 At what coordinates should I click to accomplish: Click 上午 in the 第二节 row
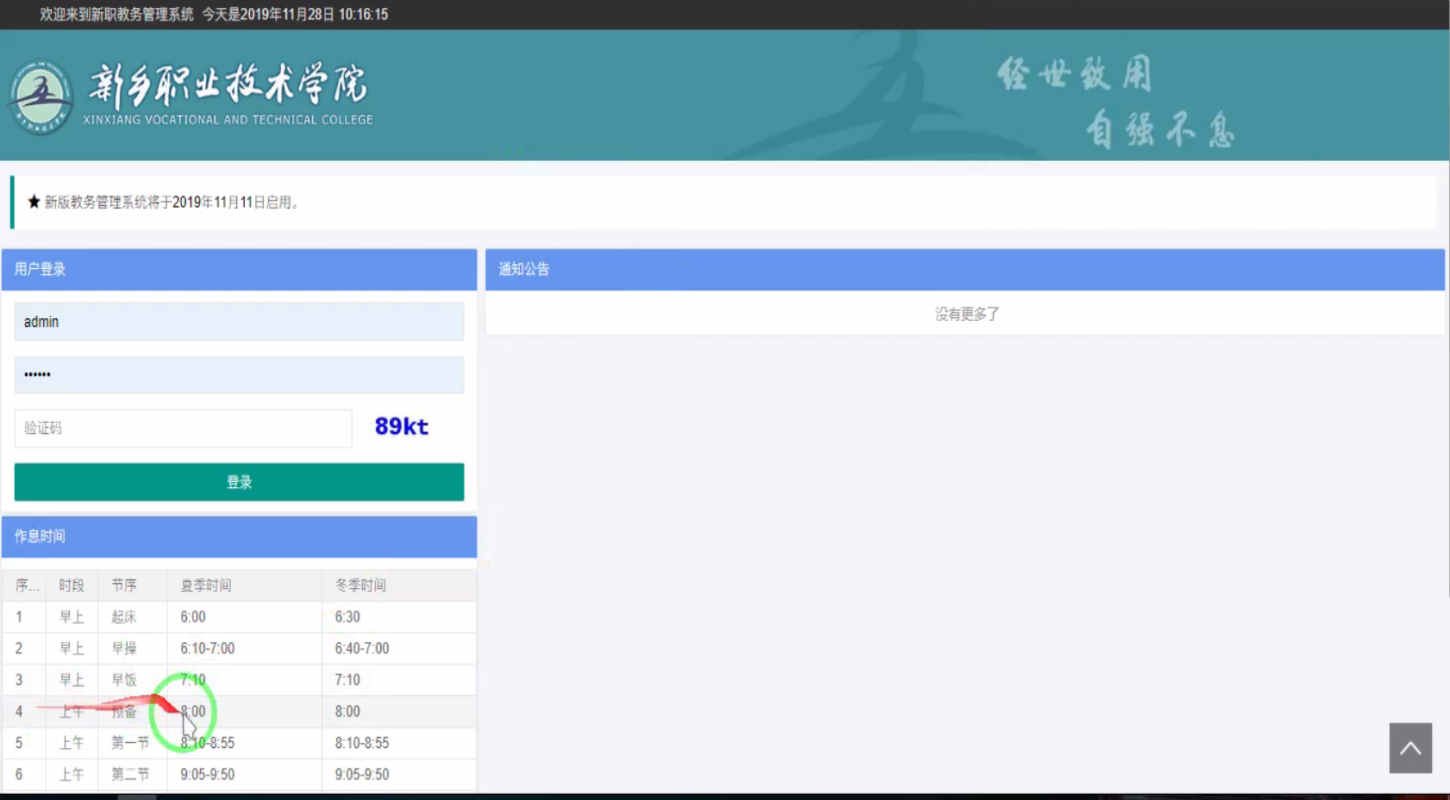72,774
